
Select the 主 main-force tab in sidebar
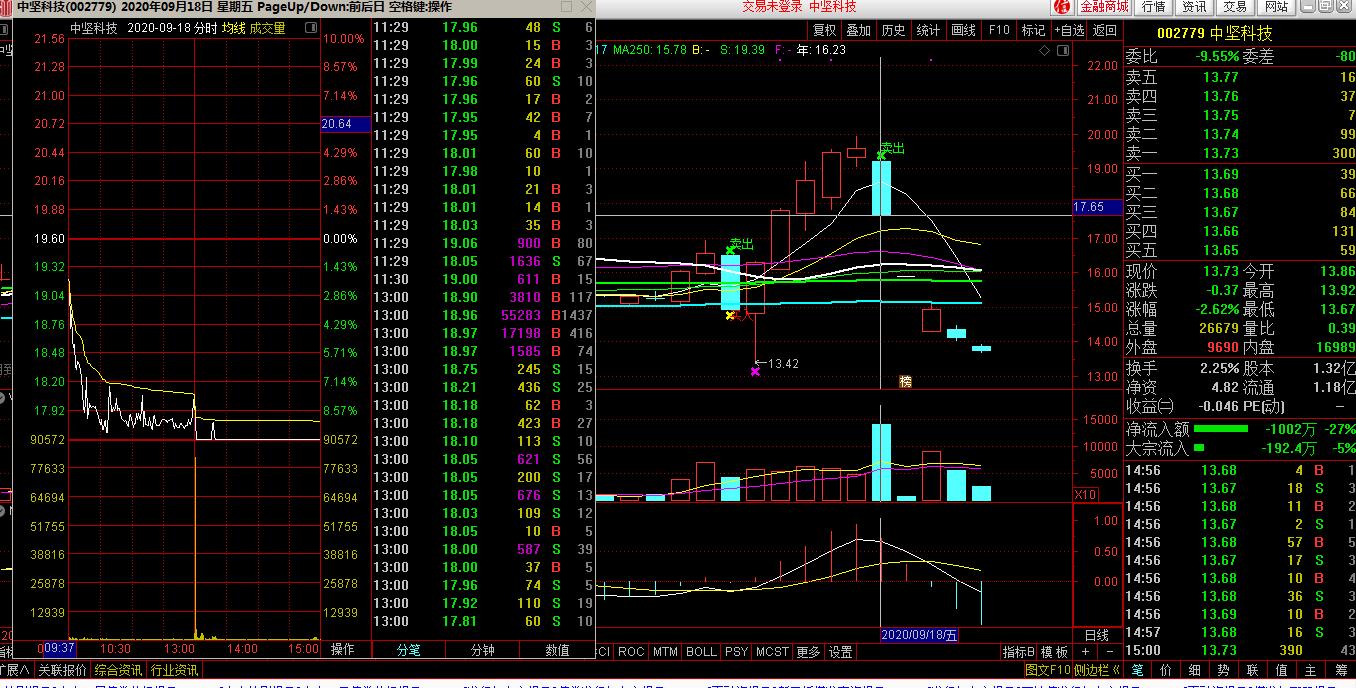[x=1311, y=669]
